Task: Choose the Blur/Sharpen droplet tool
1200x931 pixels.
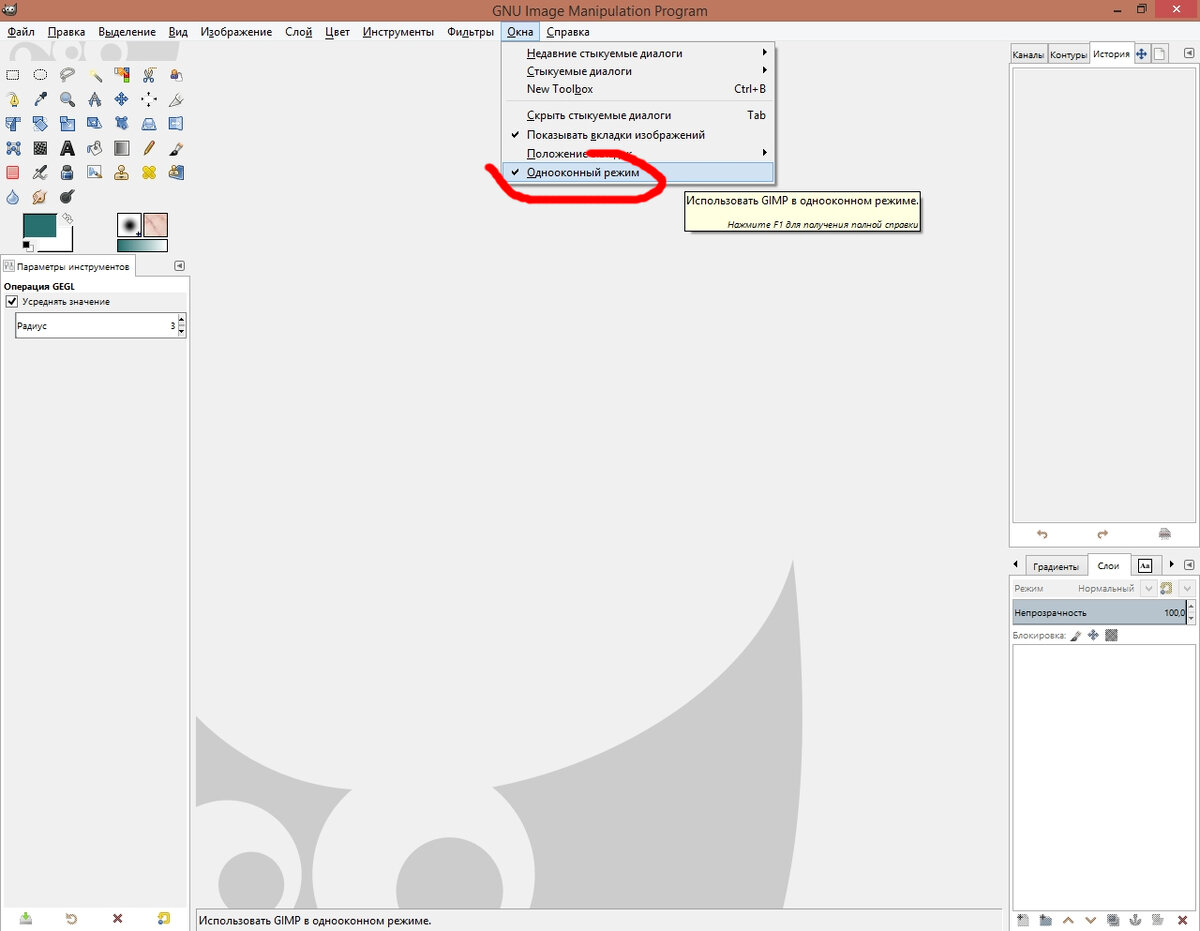Action: tap(13, 197)
